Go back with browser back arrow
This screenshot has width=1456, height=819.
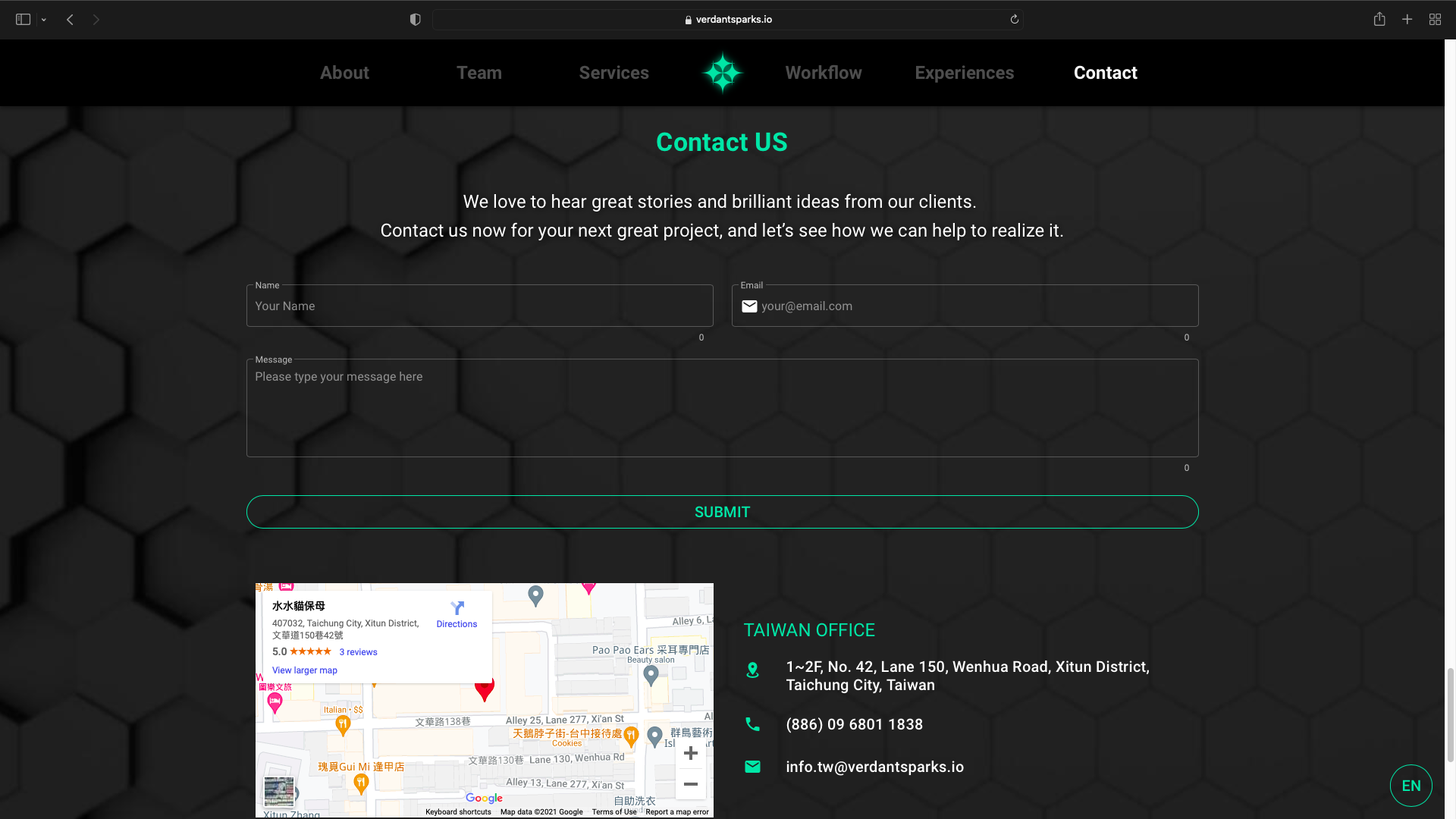click(x=70, y=20)
